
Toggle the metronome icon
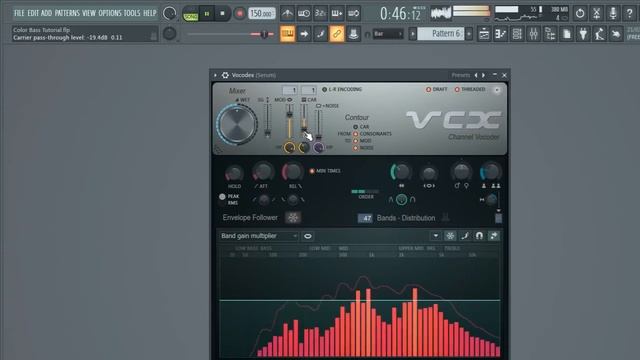point(287,13)
